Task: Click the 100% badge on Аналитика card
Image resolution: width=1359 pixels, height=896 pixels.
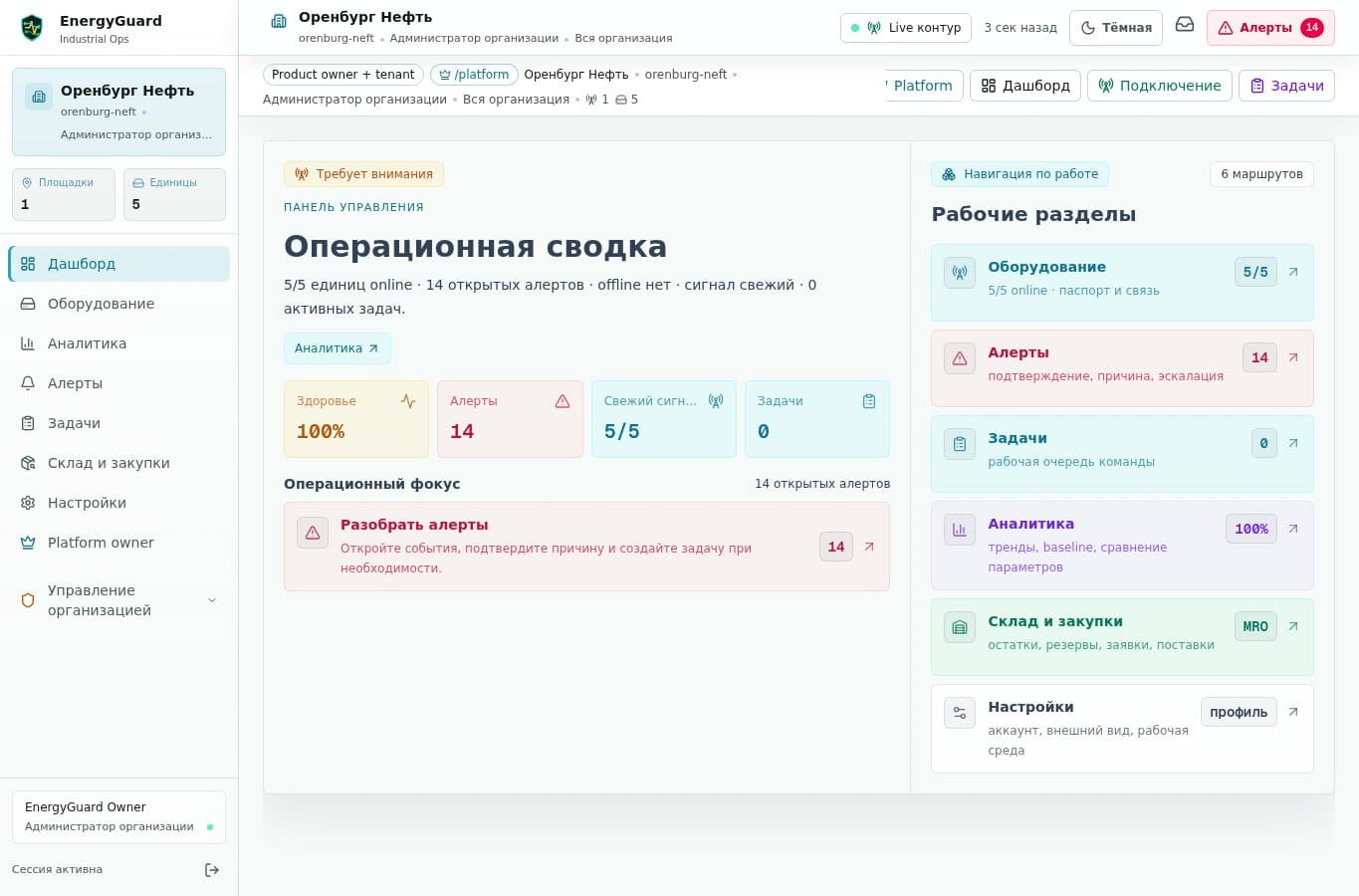Action: 1250,529
